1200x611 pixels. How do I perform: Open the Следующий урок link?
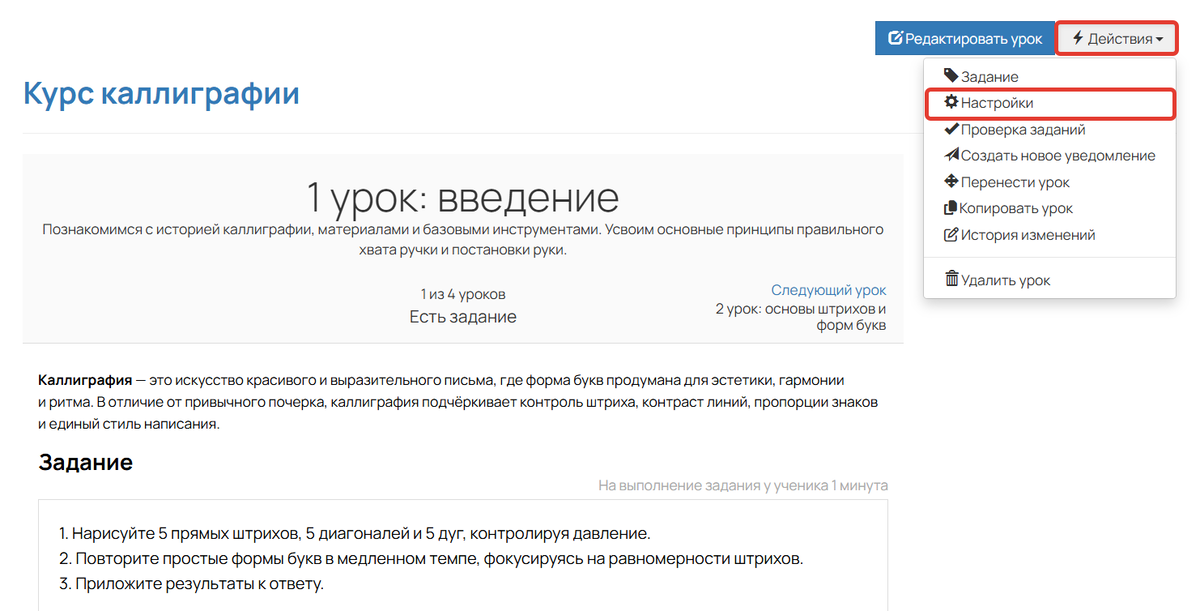coord(828,290)
